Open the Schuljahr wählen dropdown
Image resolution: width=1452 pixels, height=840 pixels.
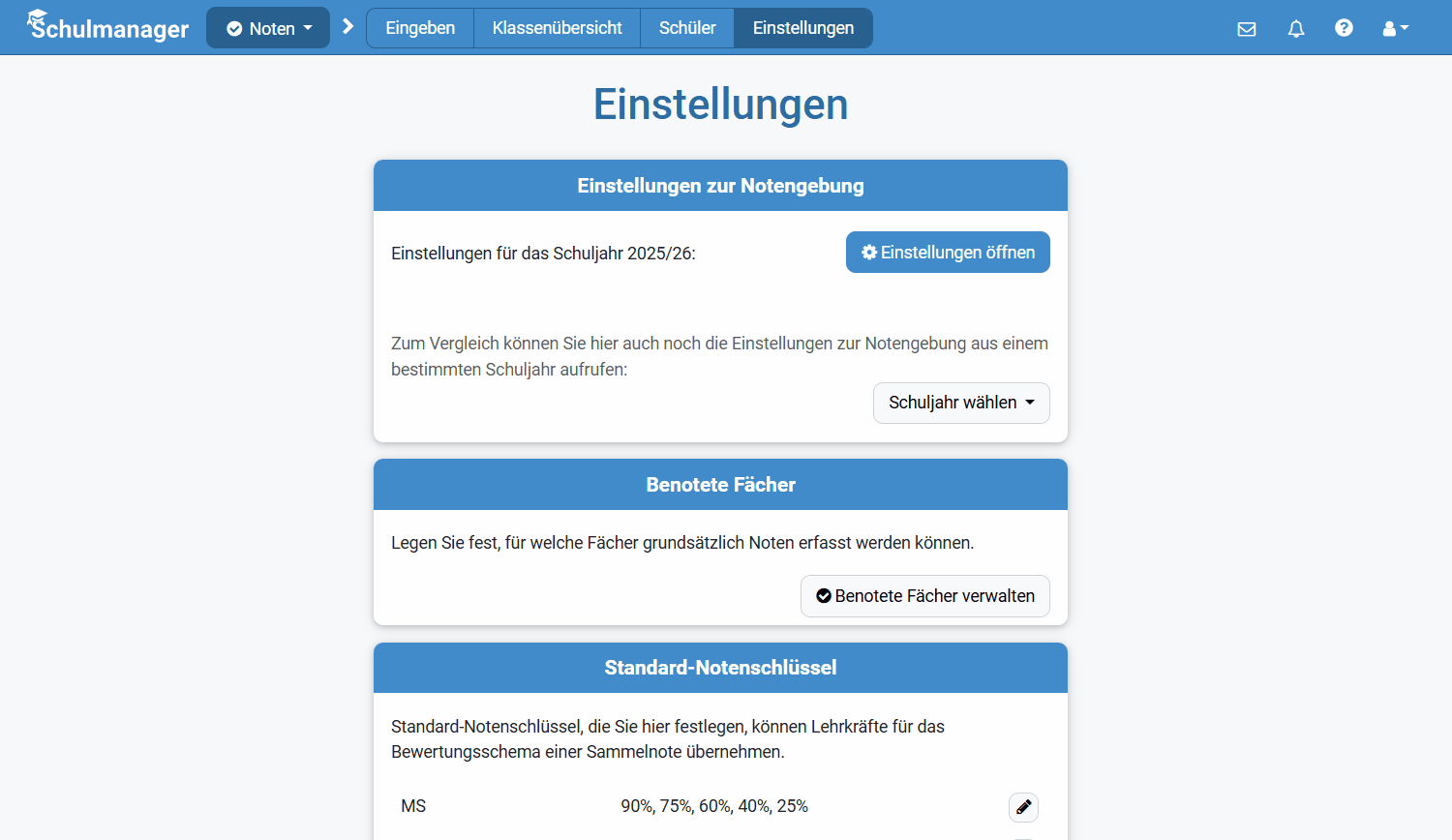point(961,403)
